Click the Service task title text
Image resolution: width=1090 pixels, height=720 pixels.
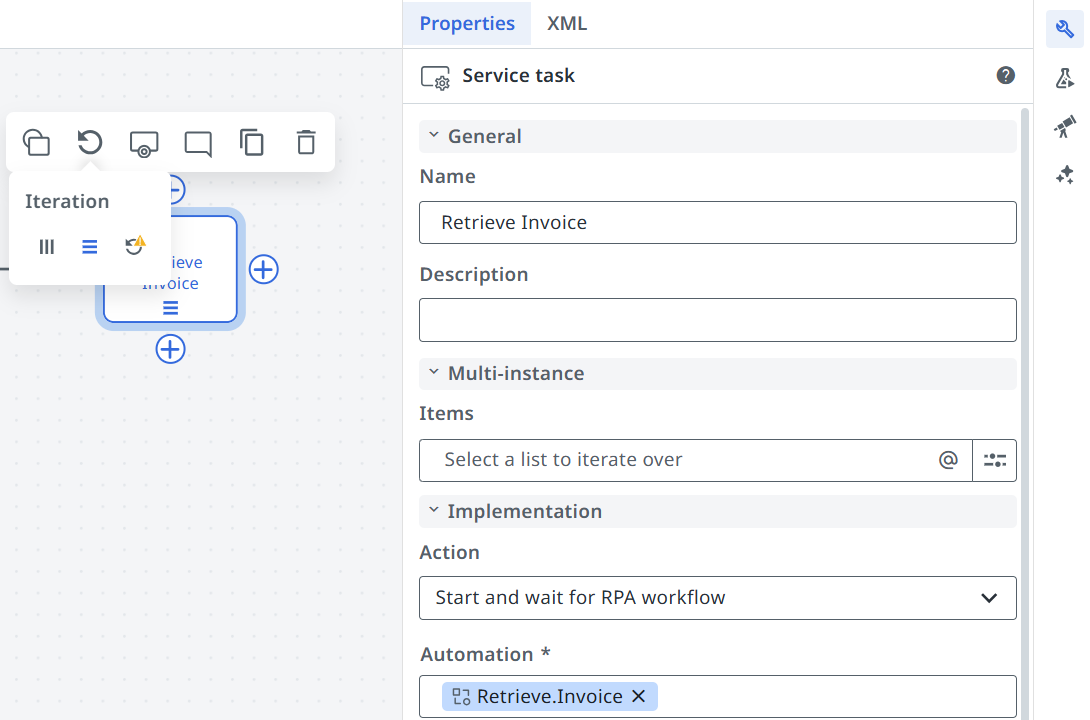pos(519,75)
